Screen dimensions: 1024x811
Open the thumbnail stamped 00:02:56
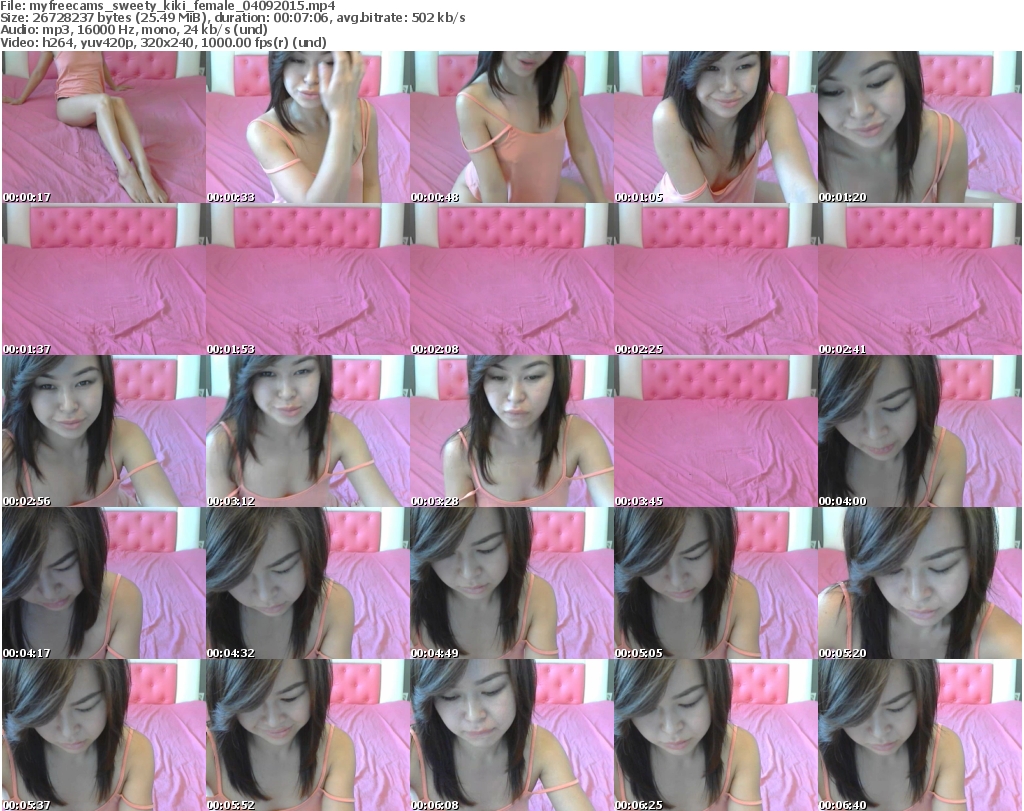click(104, 432)
